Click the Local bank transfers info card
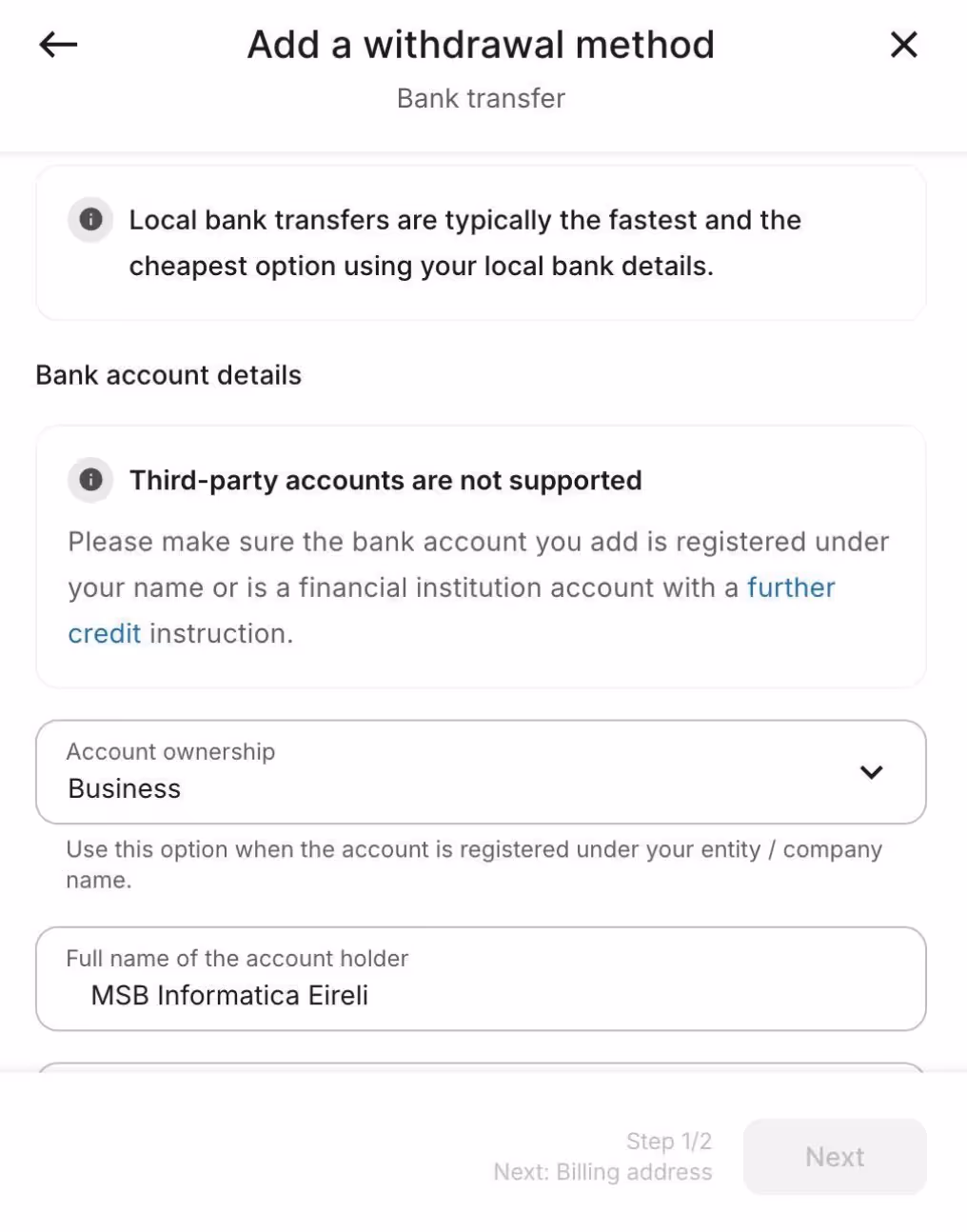Viewport: 967px width, 1232px height. click(481, 243)
